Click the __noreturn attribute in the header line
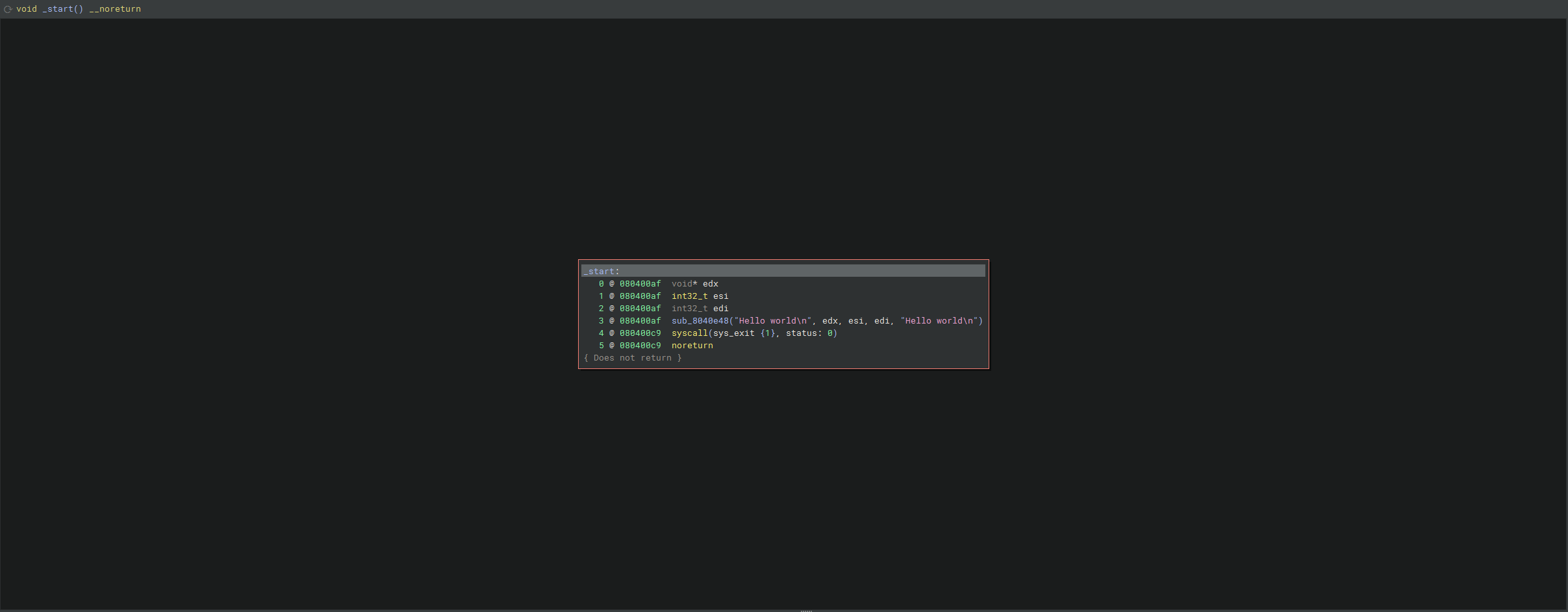This screenshot has width=1568, height=612. pos(116,9)
